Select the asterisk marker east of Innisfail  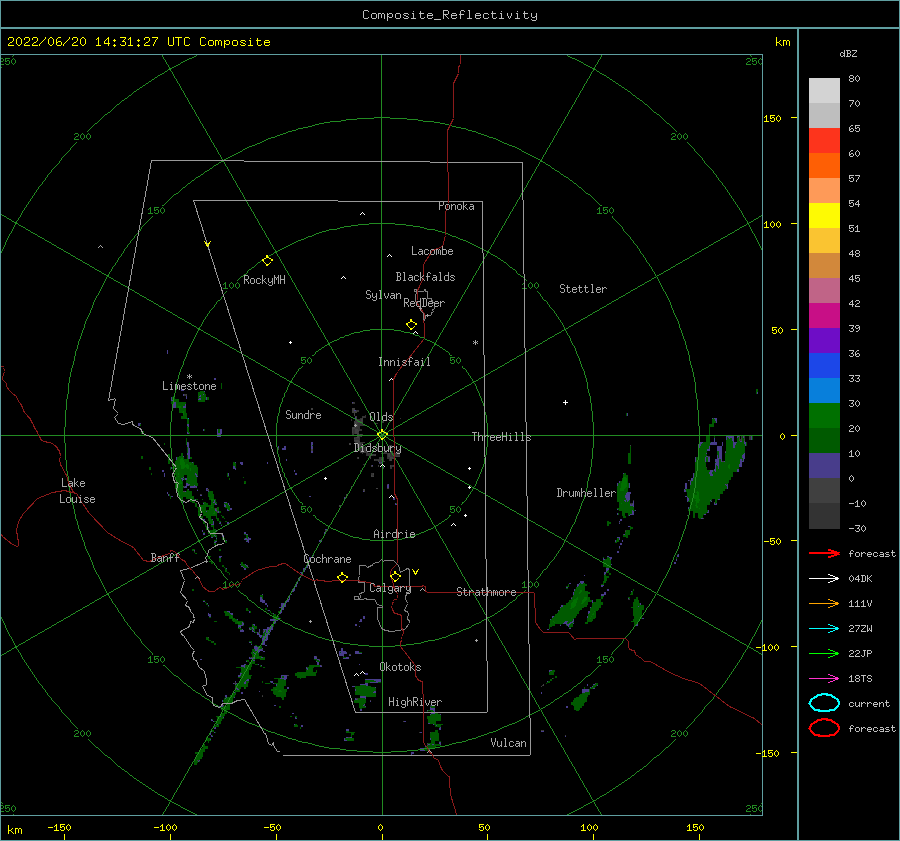[475, 343]
